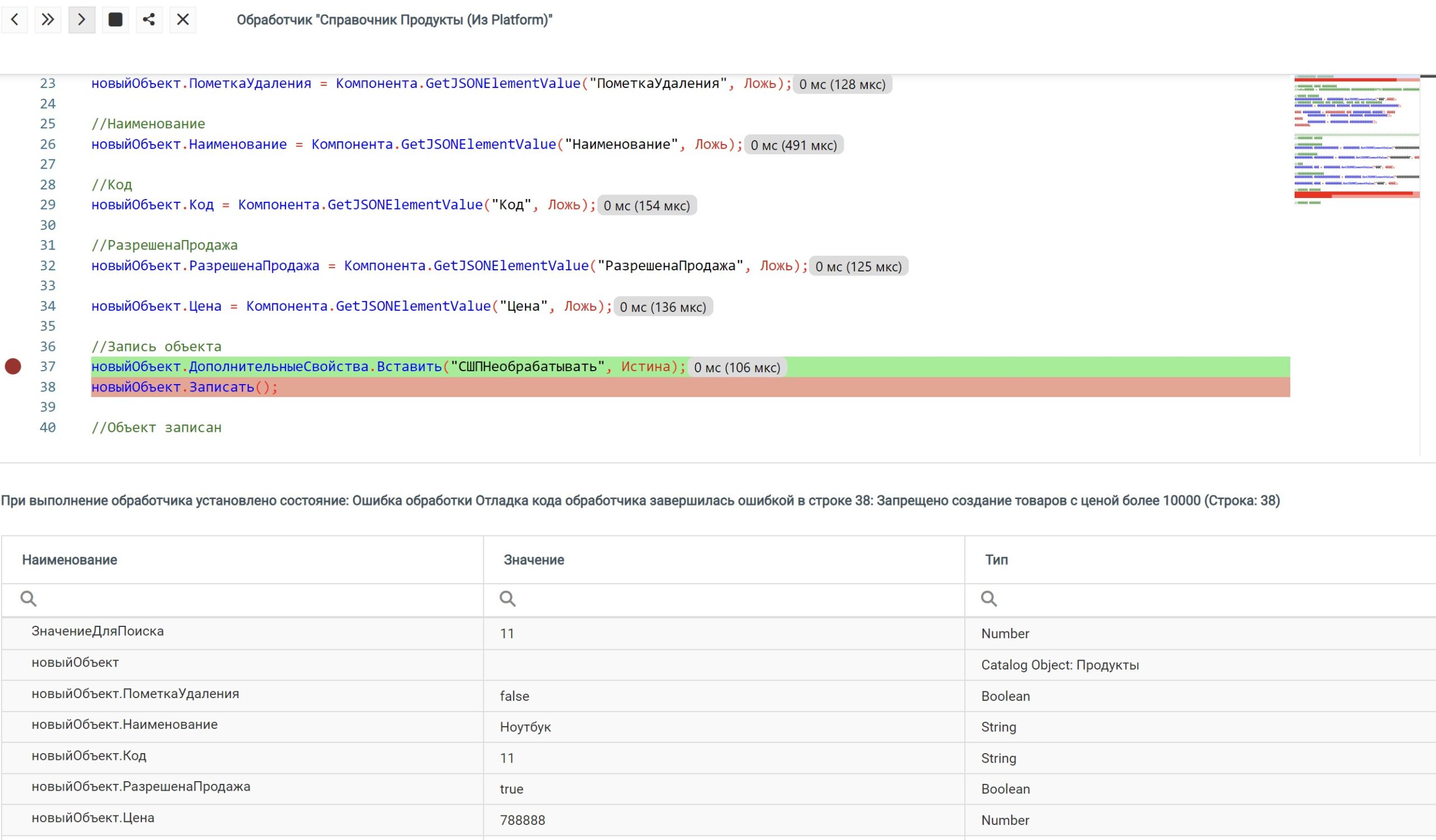Image resolution: width=1436 pixels, height=840 pixels.
Task: Toggle the breakpoint on line 37
Action: (x=13, y=366)
